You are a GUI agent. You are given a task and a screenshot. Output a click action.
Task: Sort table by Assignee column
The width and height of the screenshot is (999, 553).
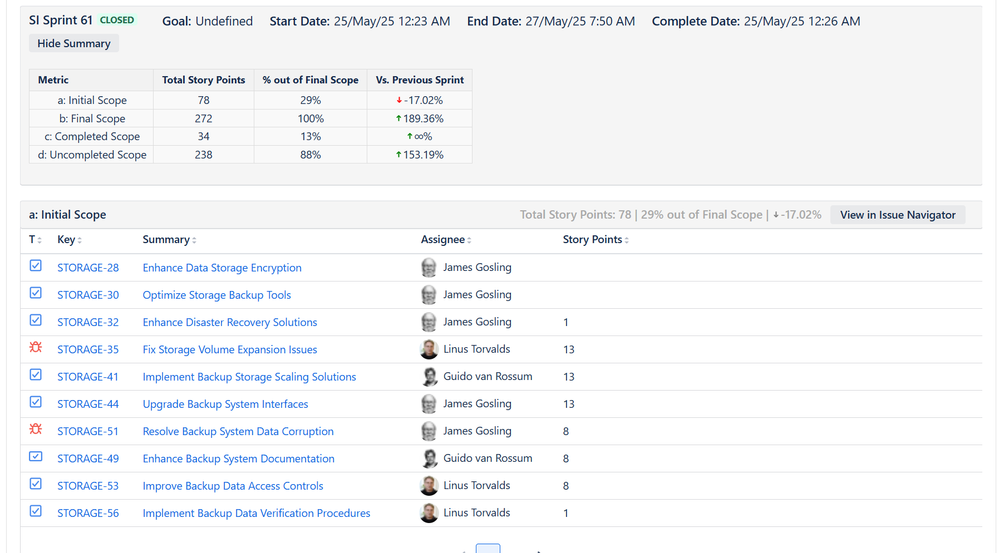tap(446, 240)
